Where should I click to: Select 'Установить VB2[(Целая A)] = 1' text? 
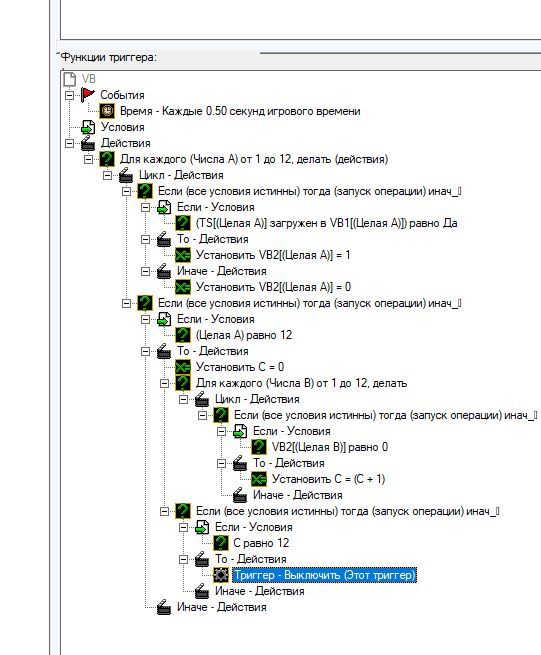(x=273, y=255)
